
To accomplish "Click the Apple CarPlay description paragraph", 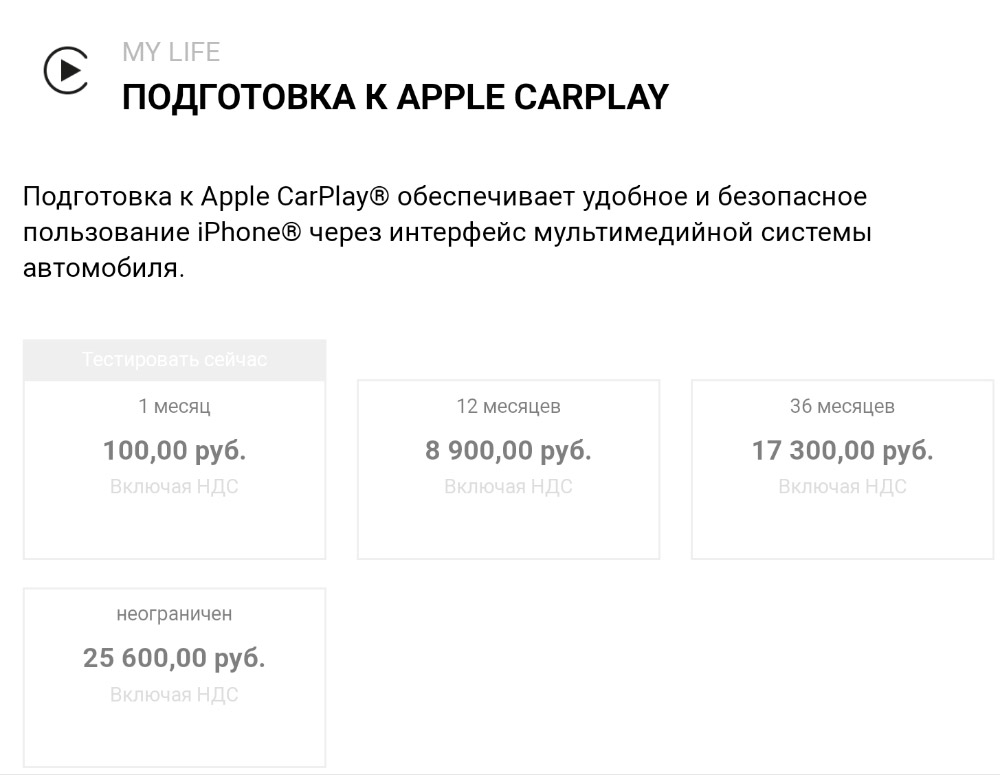I will (x=447, y=232).
